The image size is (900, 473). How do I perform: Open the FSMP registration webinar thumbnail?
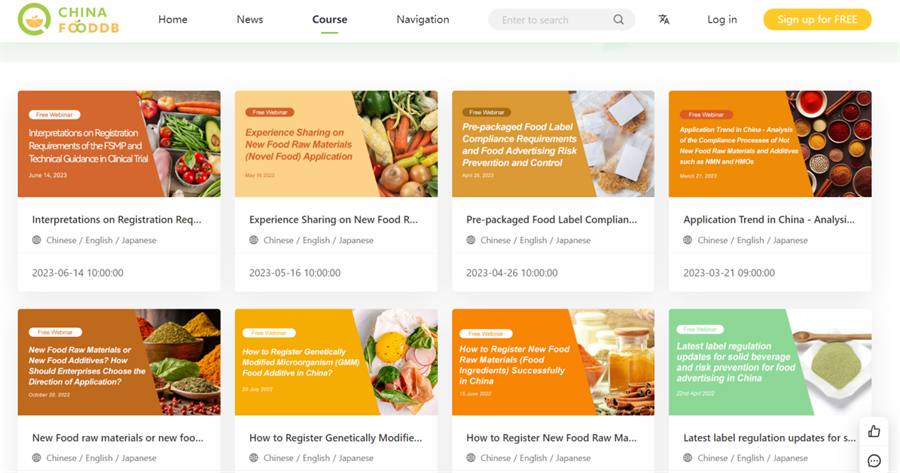[119, 144]
